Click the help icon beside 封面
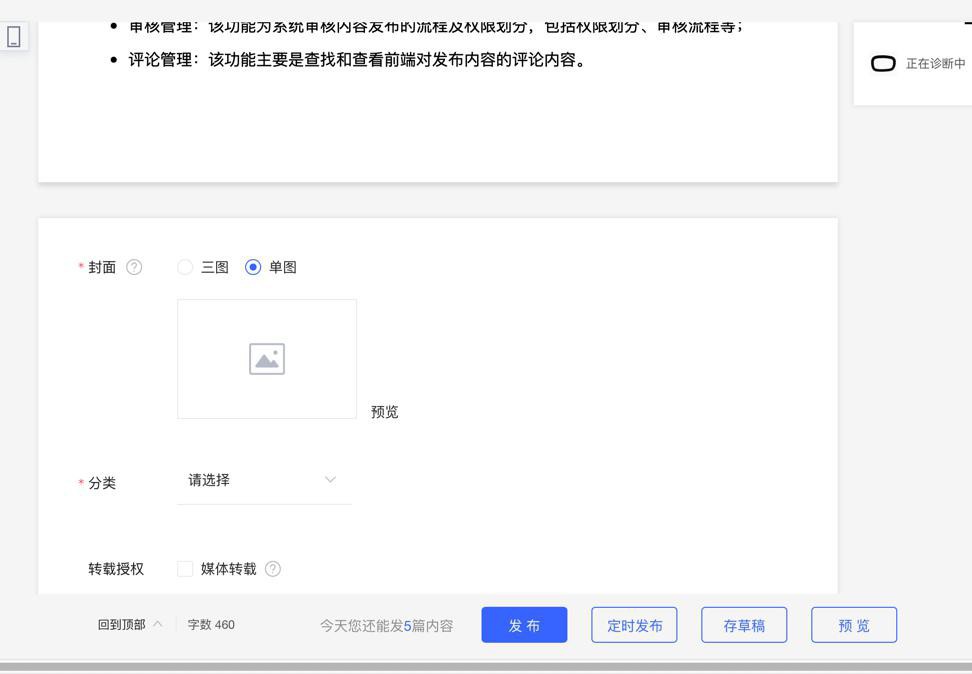972x674 pixels. (134, 267)
